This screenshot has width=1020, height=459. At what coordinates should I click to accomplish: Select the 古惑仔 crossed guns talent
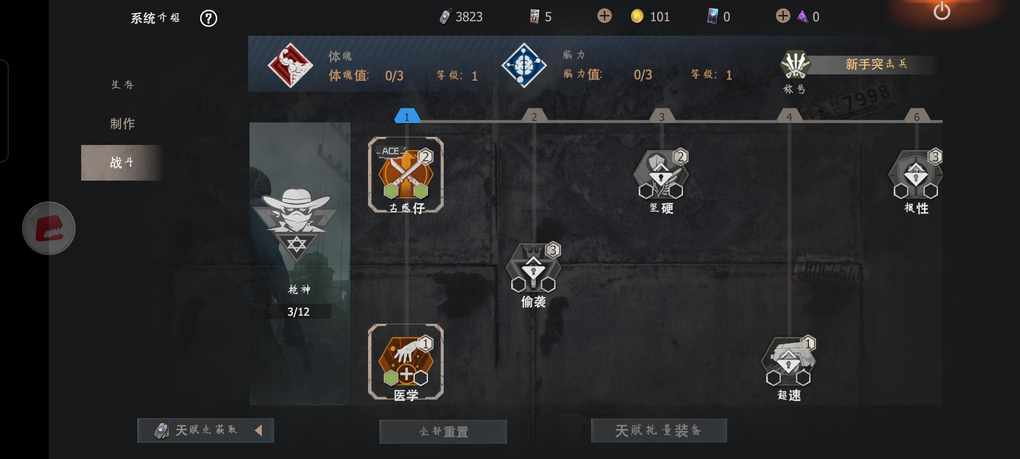tap(406, 175)
